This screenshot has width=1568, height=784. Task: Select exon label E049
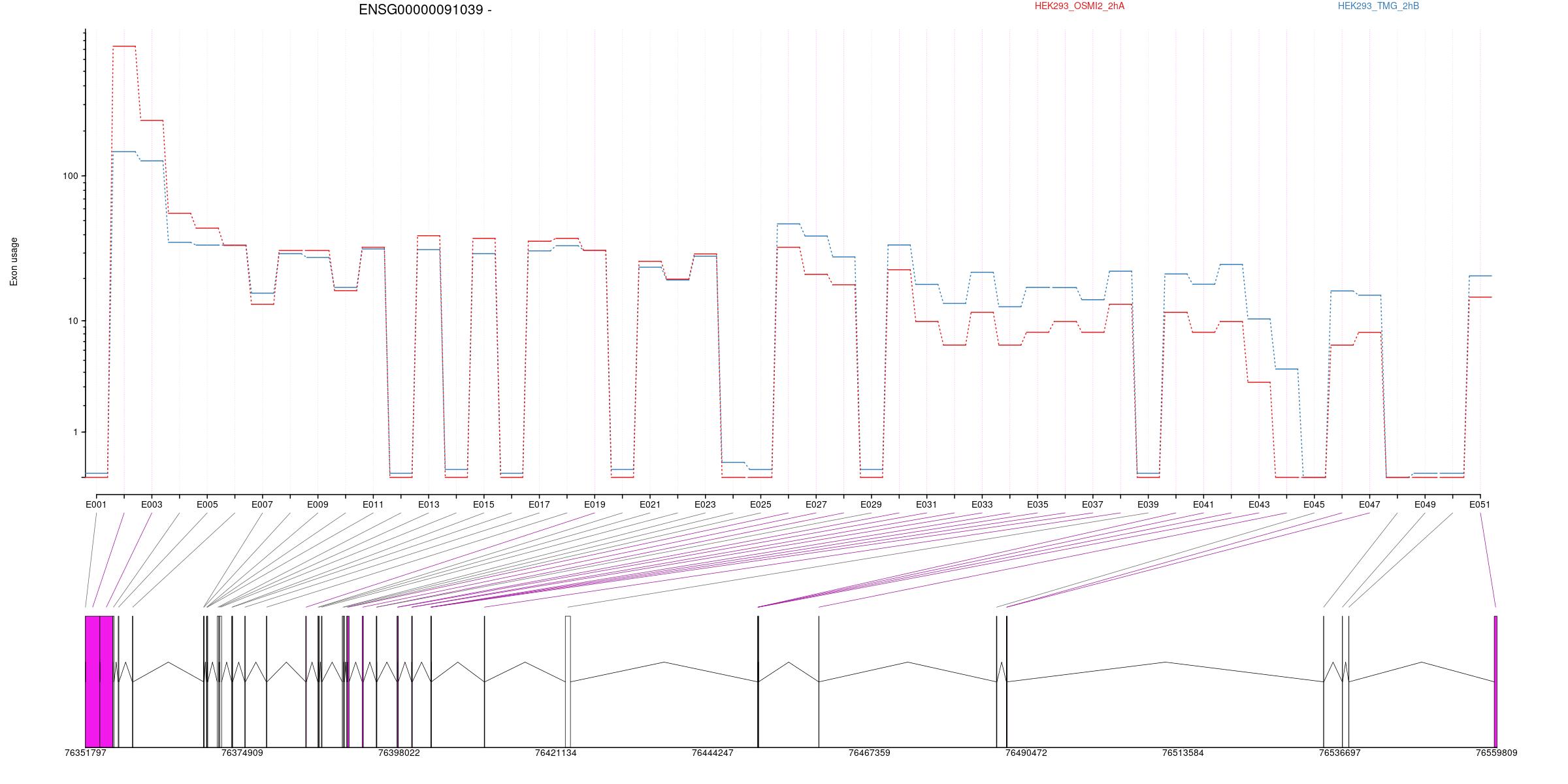[1425, 504]
